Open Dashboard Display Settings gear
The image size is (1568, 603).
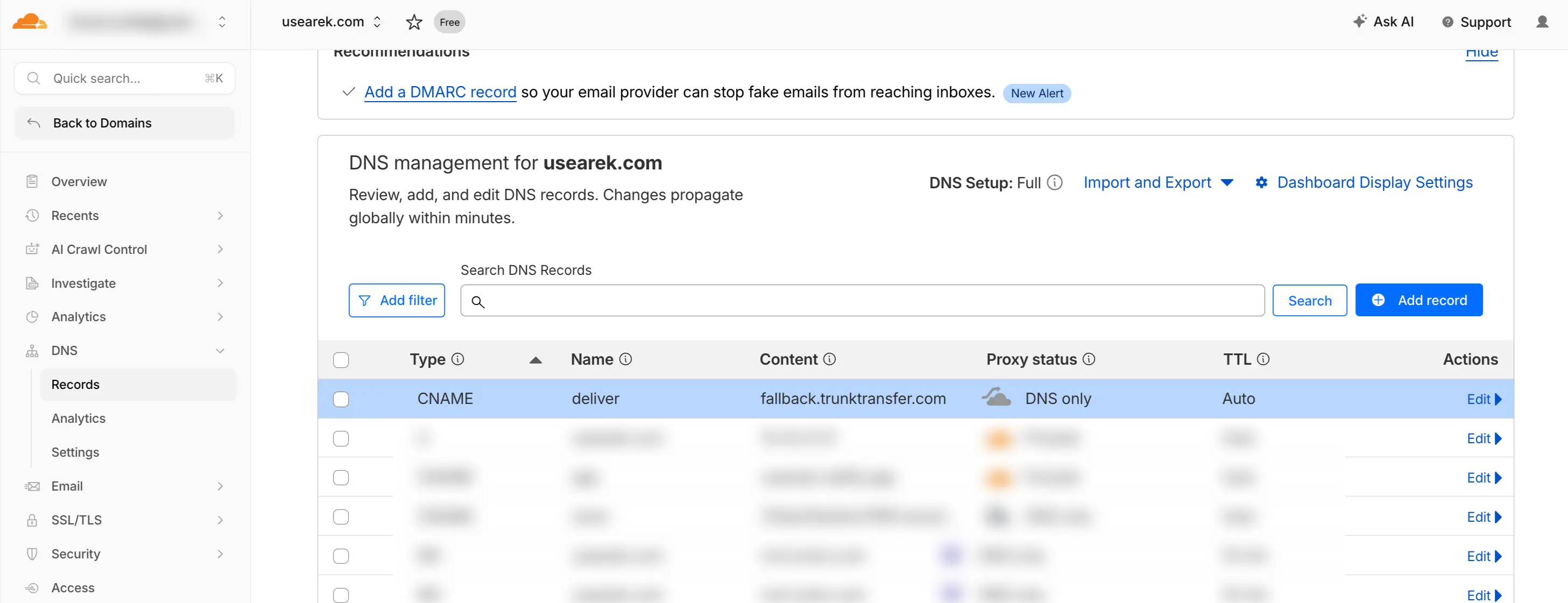click(1261, 182)
